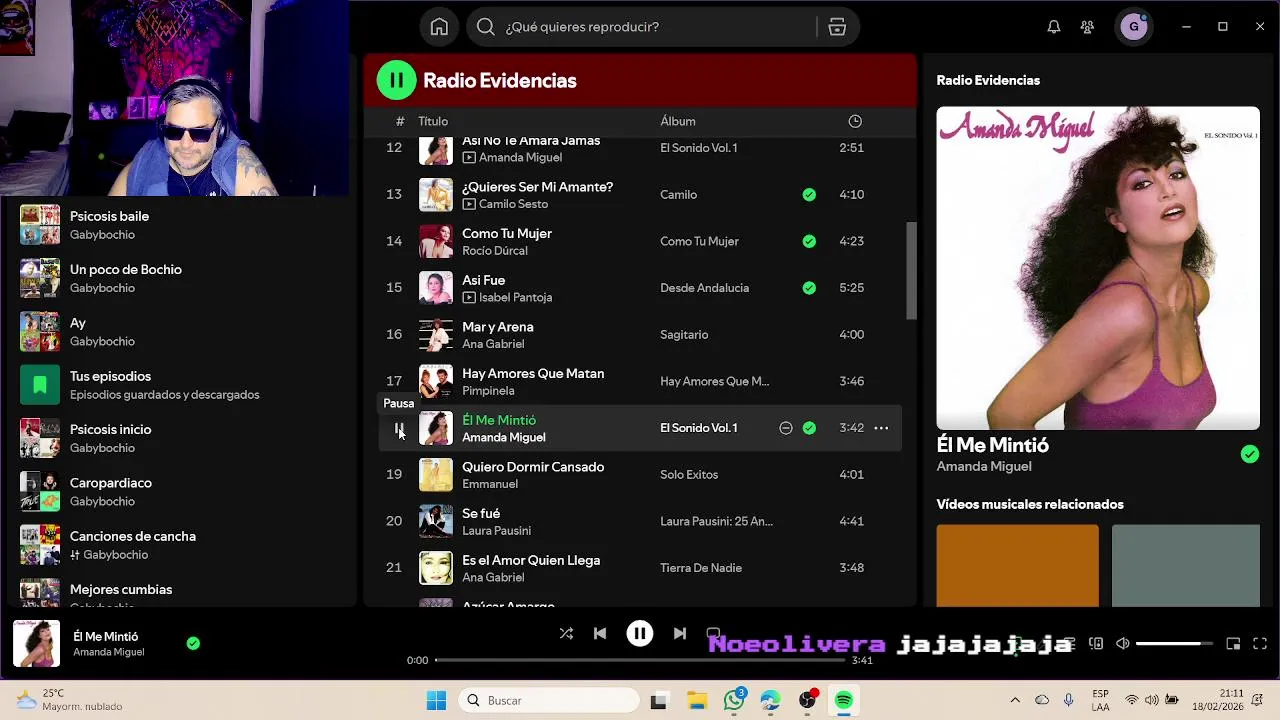Open the Tierra De Nadie album link

coord(701,568)
